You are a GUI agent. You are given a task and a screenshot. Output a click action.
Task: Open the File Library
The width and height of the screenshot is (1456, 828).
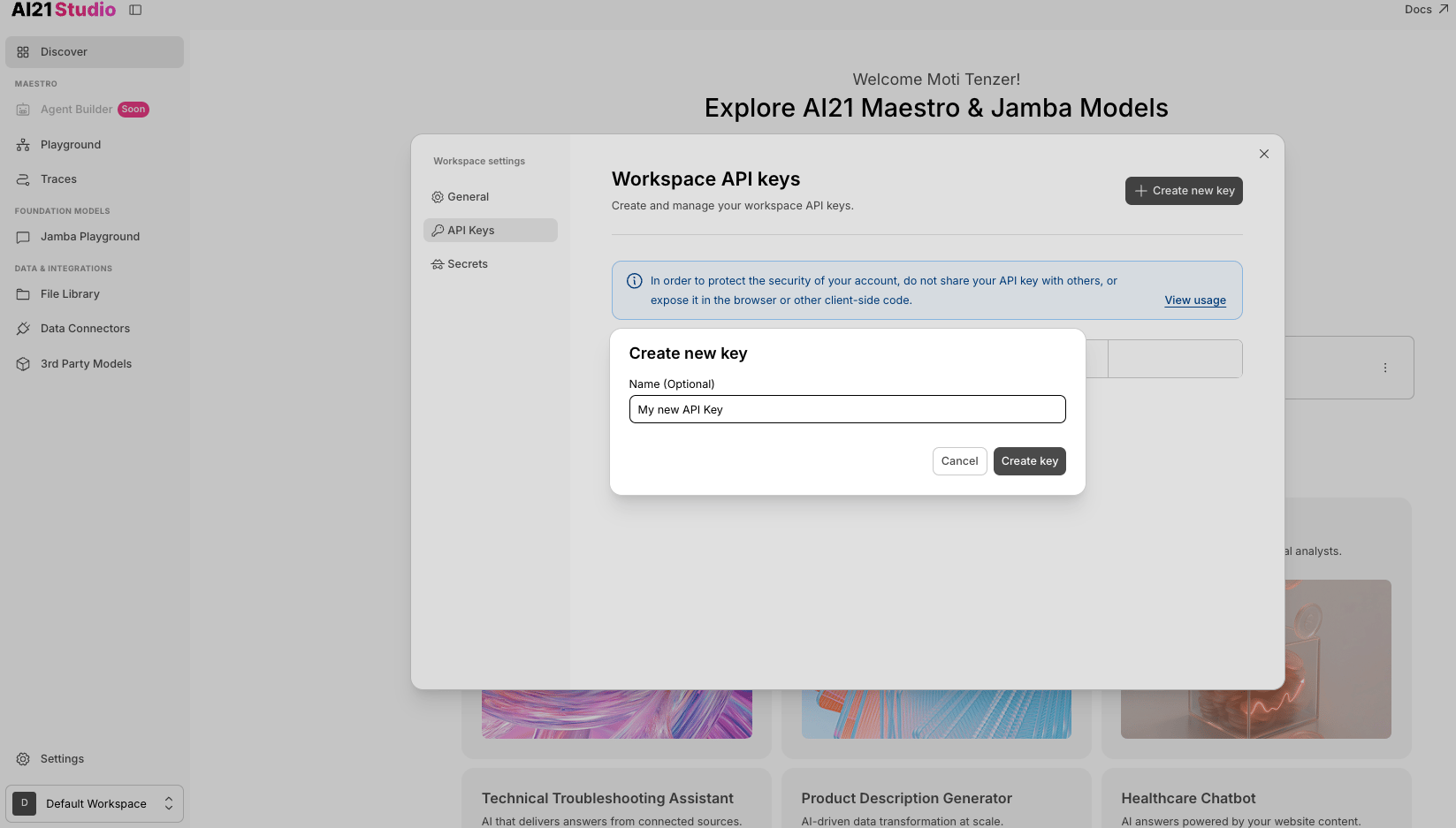point(95,294)
